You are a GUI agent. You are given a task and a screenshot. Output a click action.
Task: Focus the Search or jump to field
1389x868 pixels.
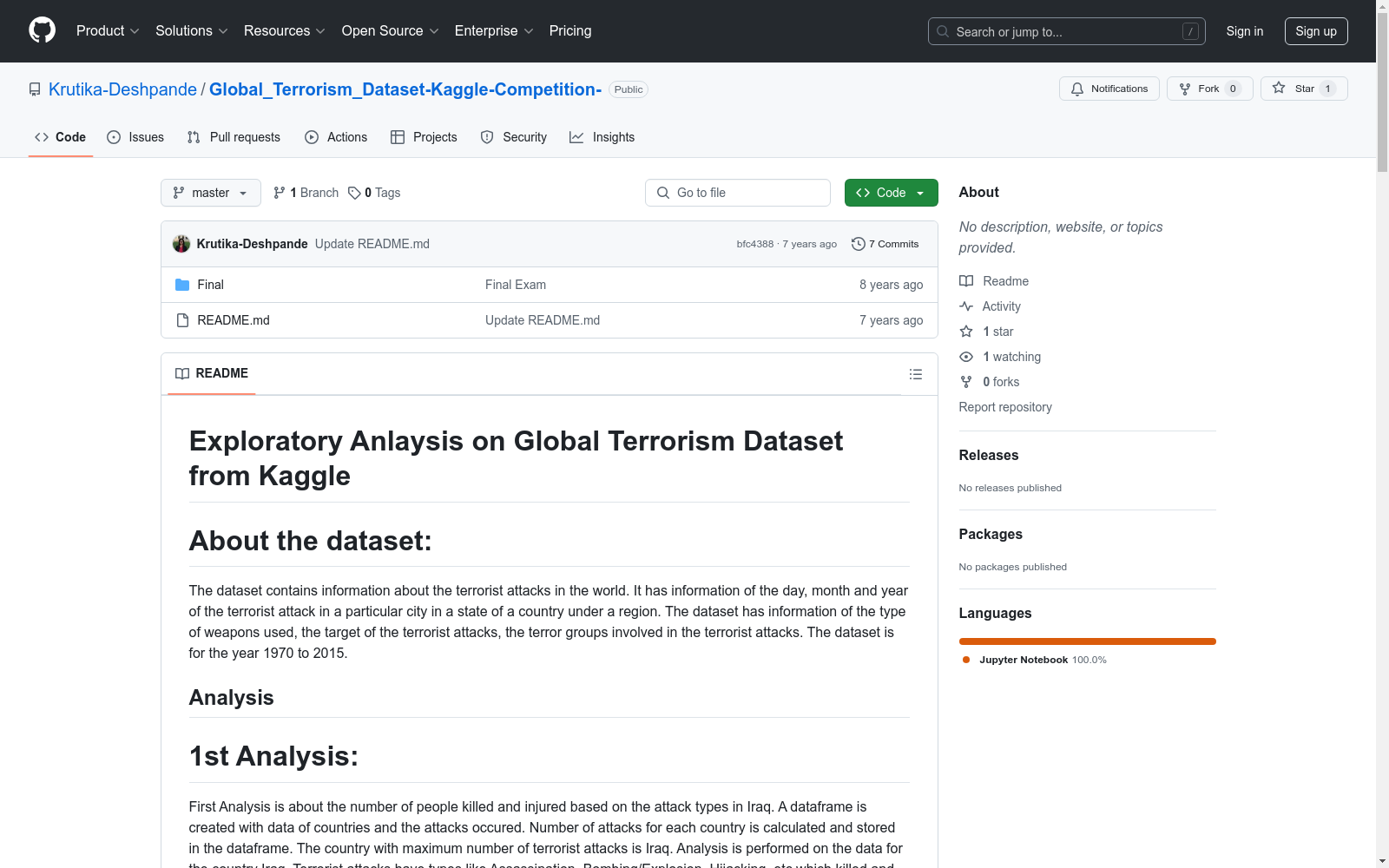point(1067,31)
